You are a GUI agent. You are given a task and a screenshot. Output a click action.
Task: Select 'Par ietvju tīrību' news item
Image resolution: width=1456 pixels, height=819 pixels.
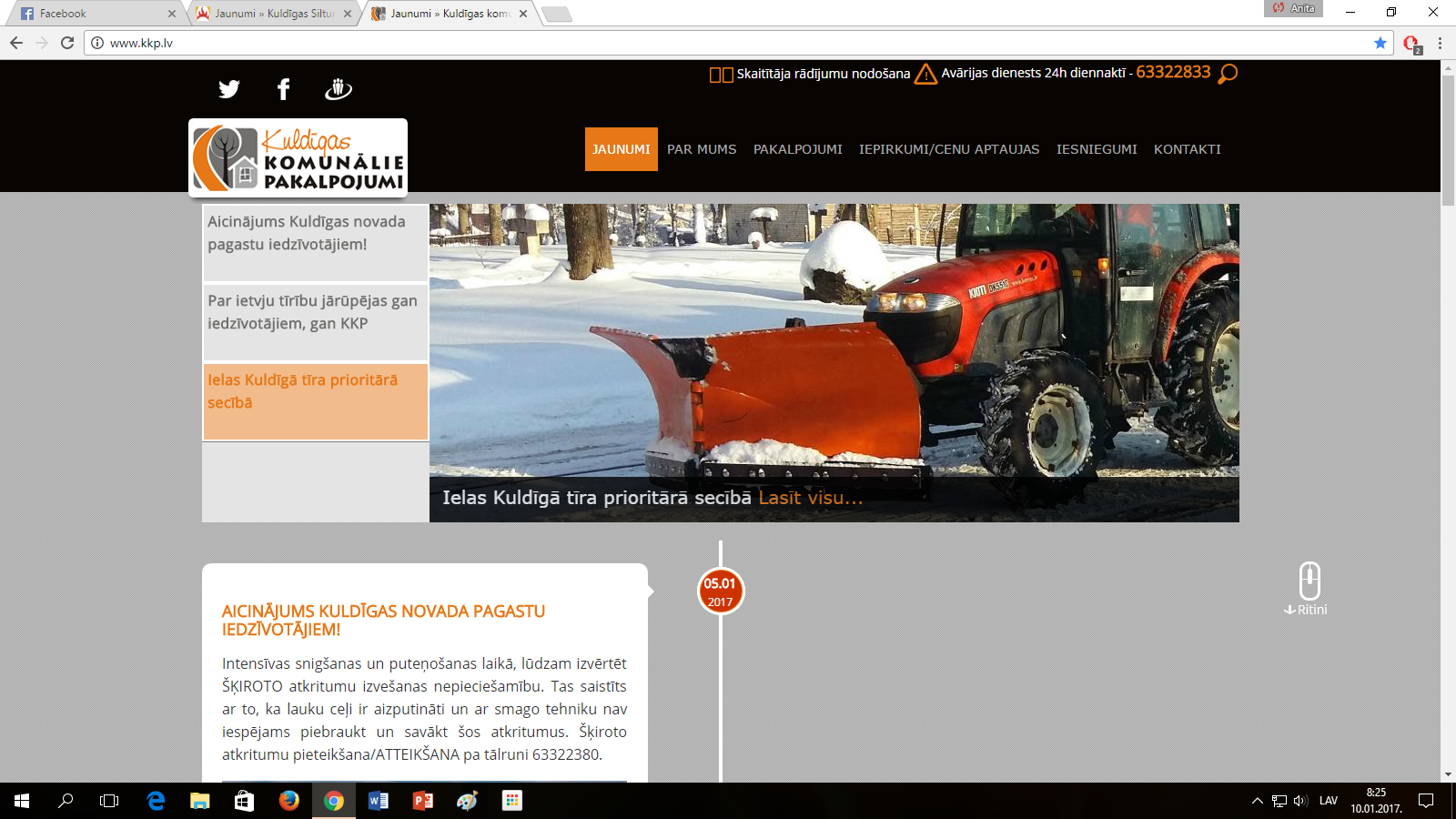tap(314, 312)
